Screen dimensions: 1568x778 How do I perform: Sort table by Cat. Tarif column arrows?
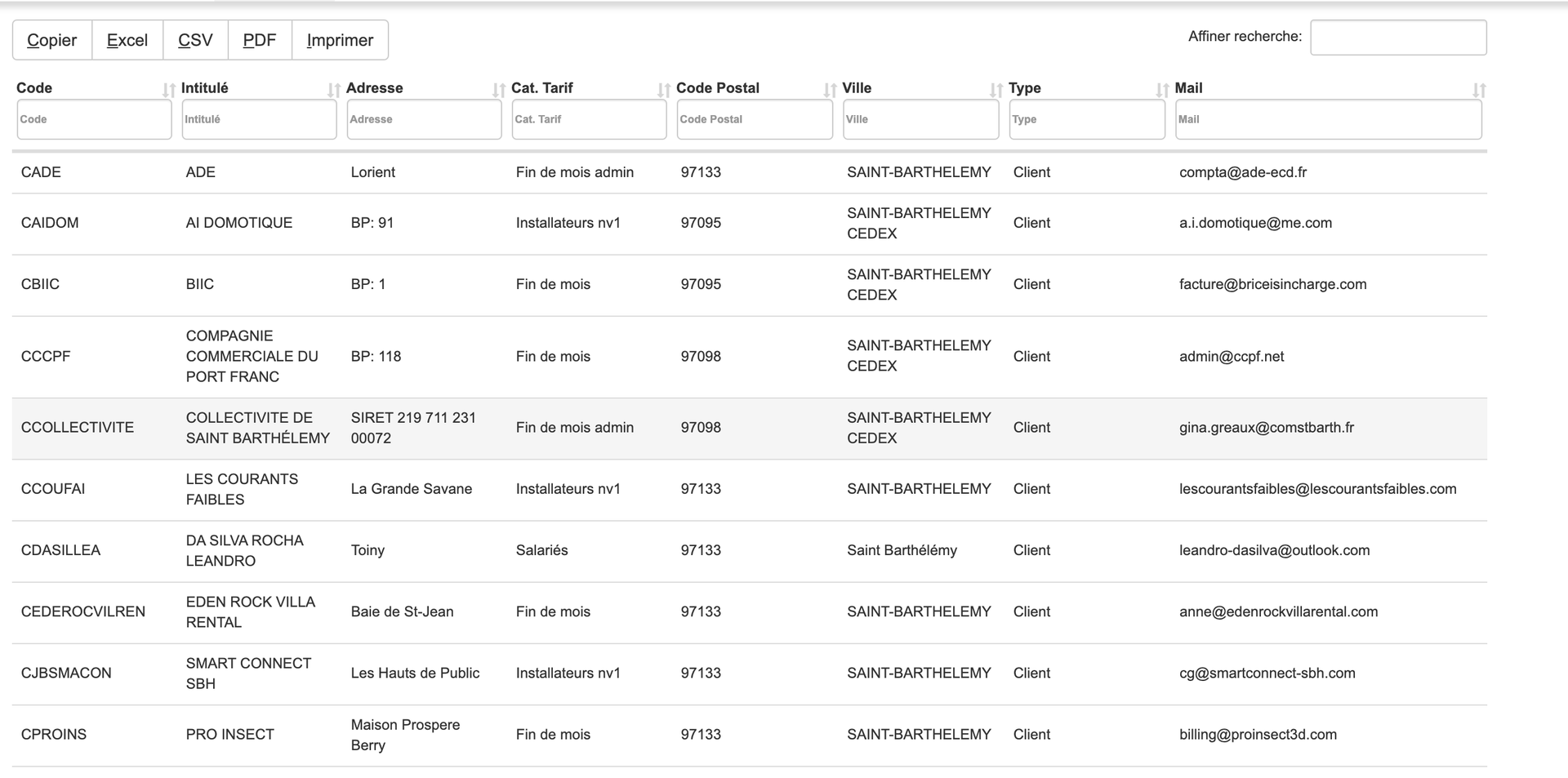(663, 91)
